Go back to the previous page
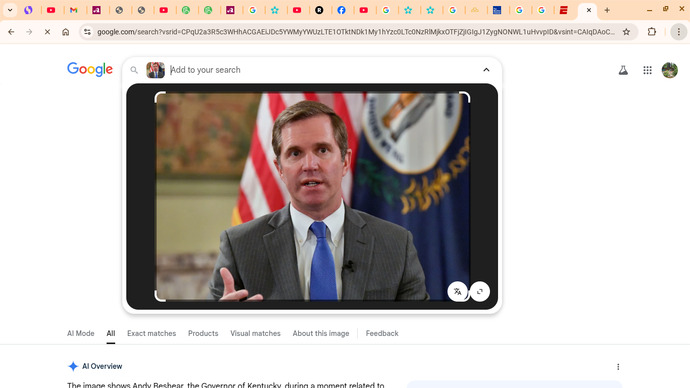Image resolution: width=690 pixels, height=388 pixels. click(11, 32)
